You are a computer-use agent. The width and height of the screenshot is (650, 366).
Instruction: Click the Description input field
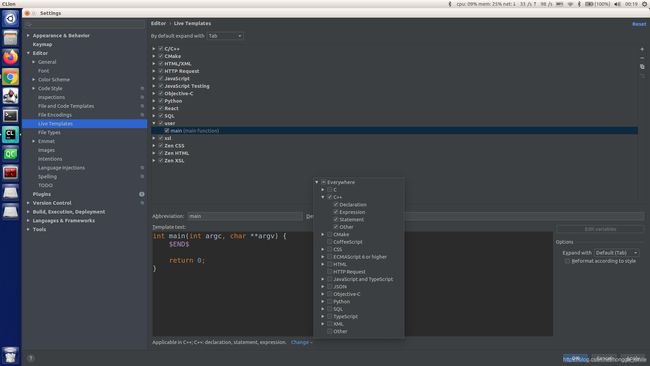pos(524,216)
